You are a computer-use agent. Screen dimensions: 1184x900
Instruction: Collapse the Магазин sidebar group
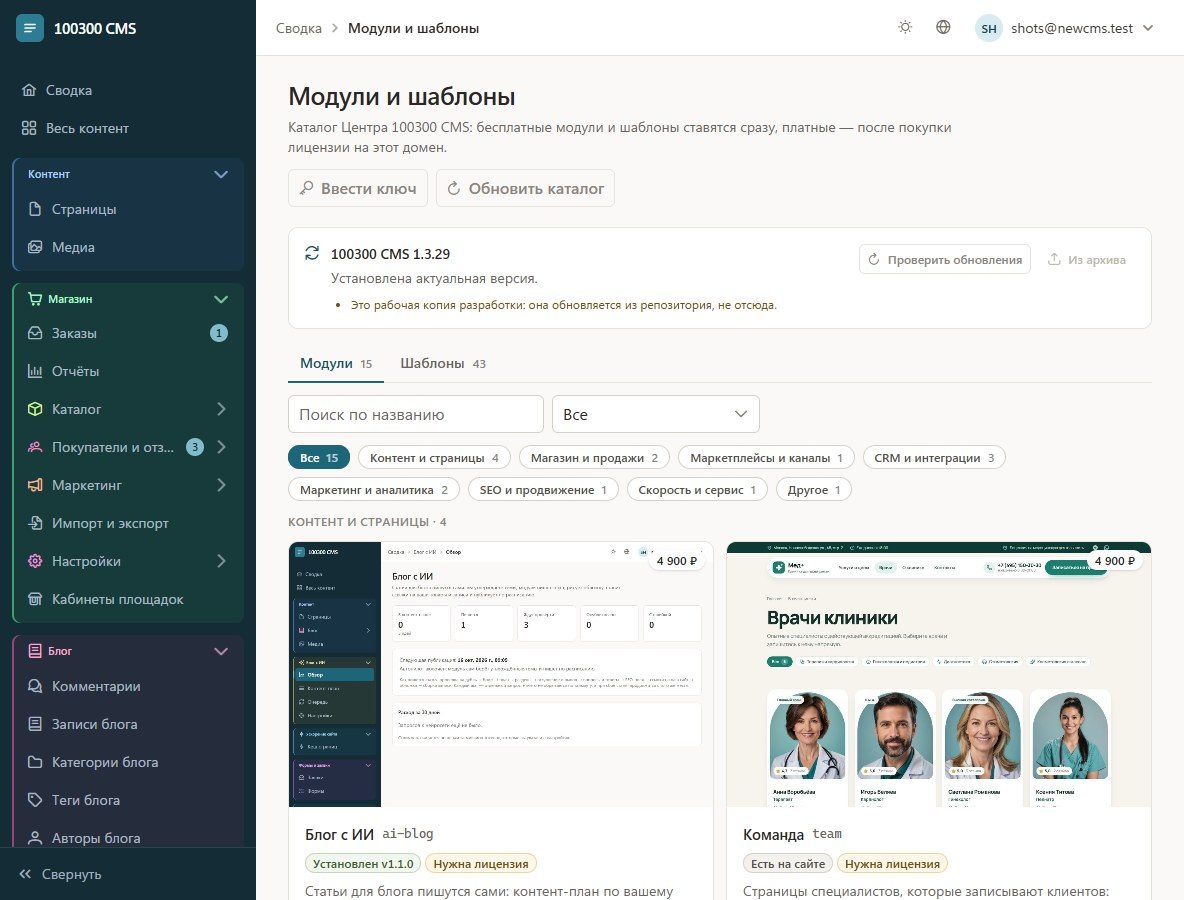pyautogui.click(x=220, y=299)
